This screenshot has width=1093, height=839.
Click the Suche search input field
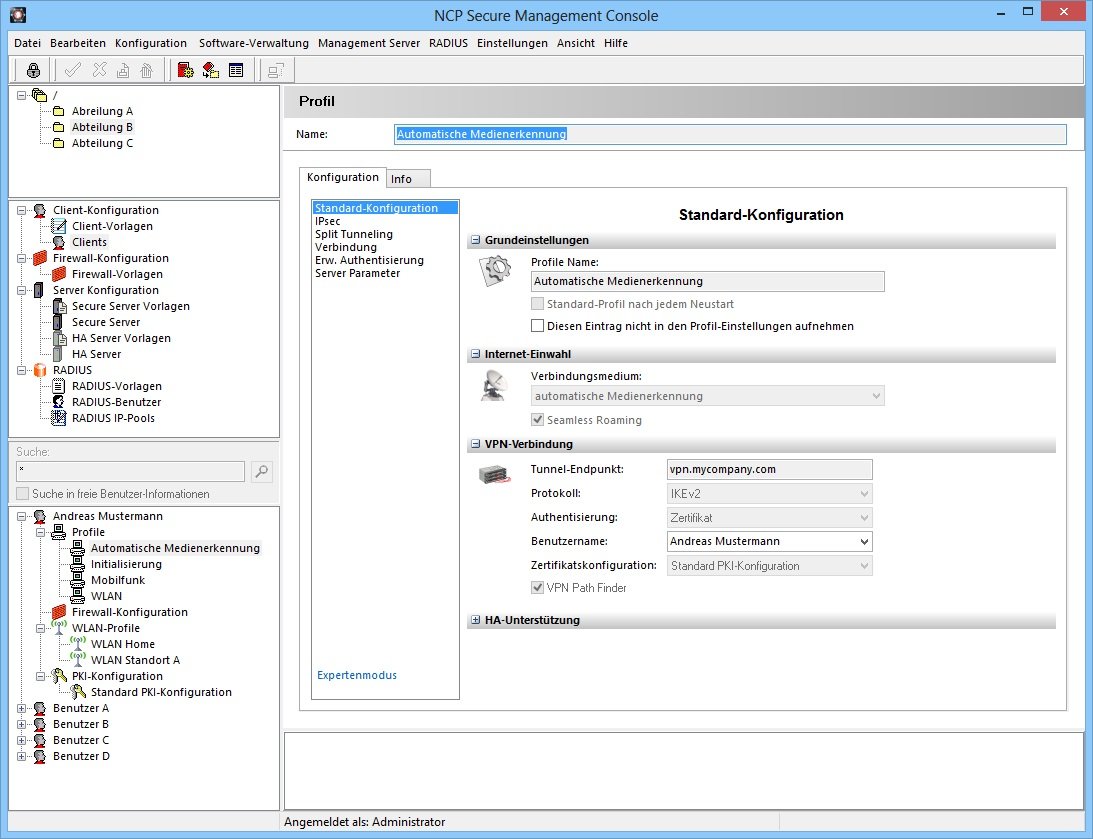click(130, 471)
